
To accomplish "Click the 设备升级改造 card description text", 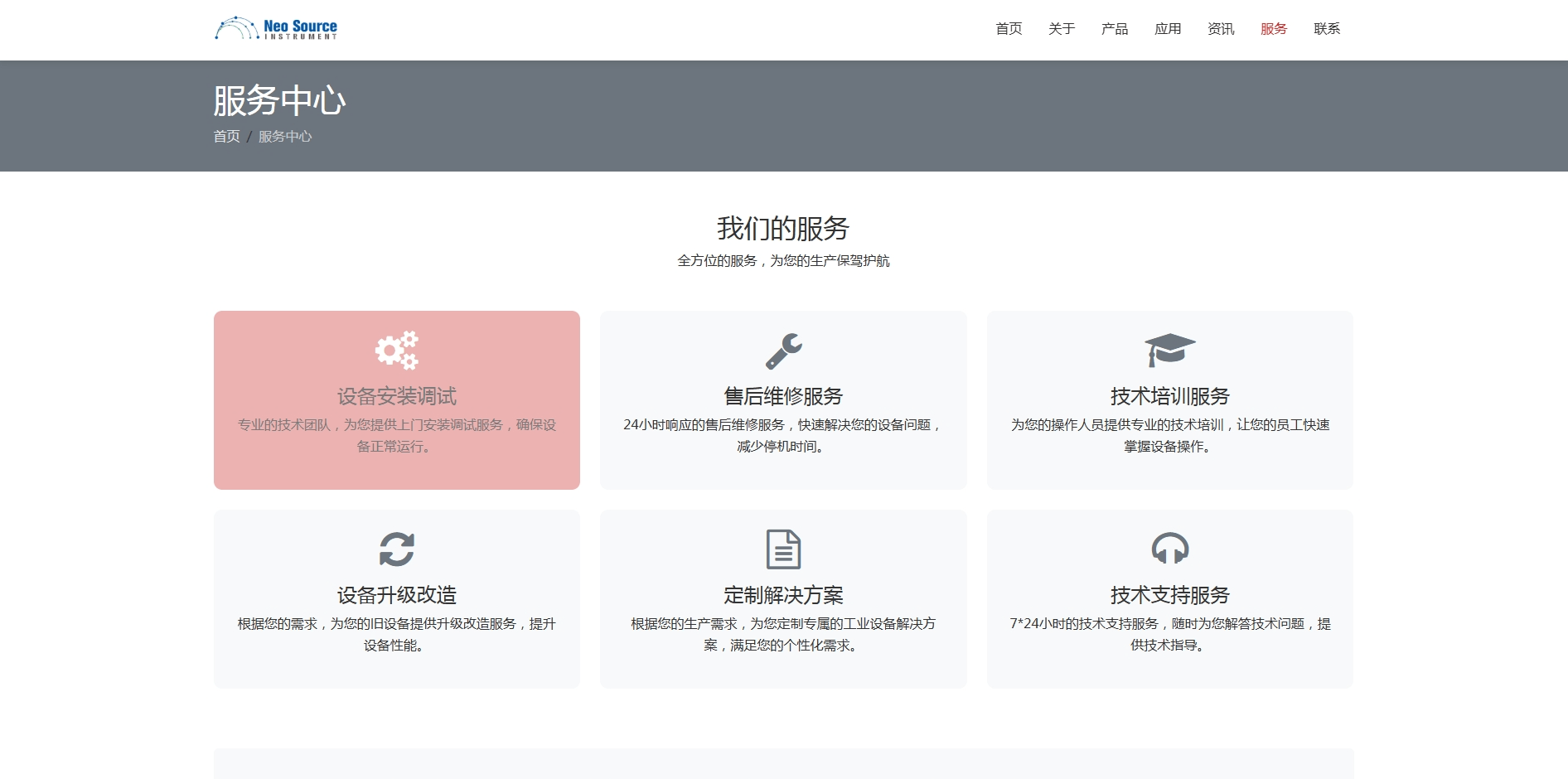I will click(396, 634).
